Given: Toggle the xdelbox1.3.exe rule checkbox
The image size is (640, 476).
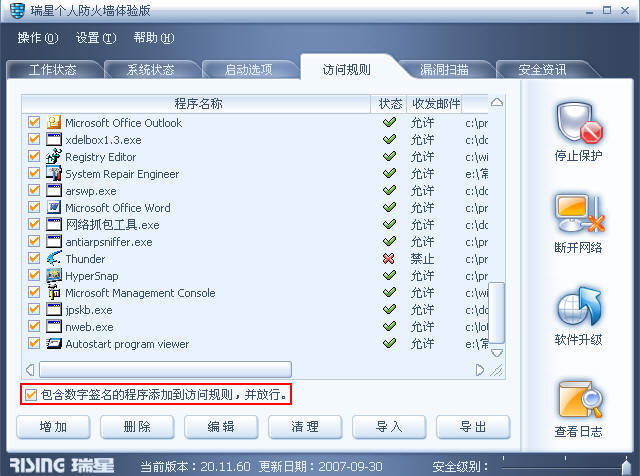Looking at the screenshot, I should coord(34,139).
